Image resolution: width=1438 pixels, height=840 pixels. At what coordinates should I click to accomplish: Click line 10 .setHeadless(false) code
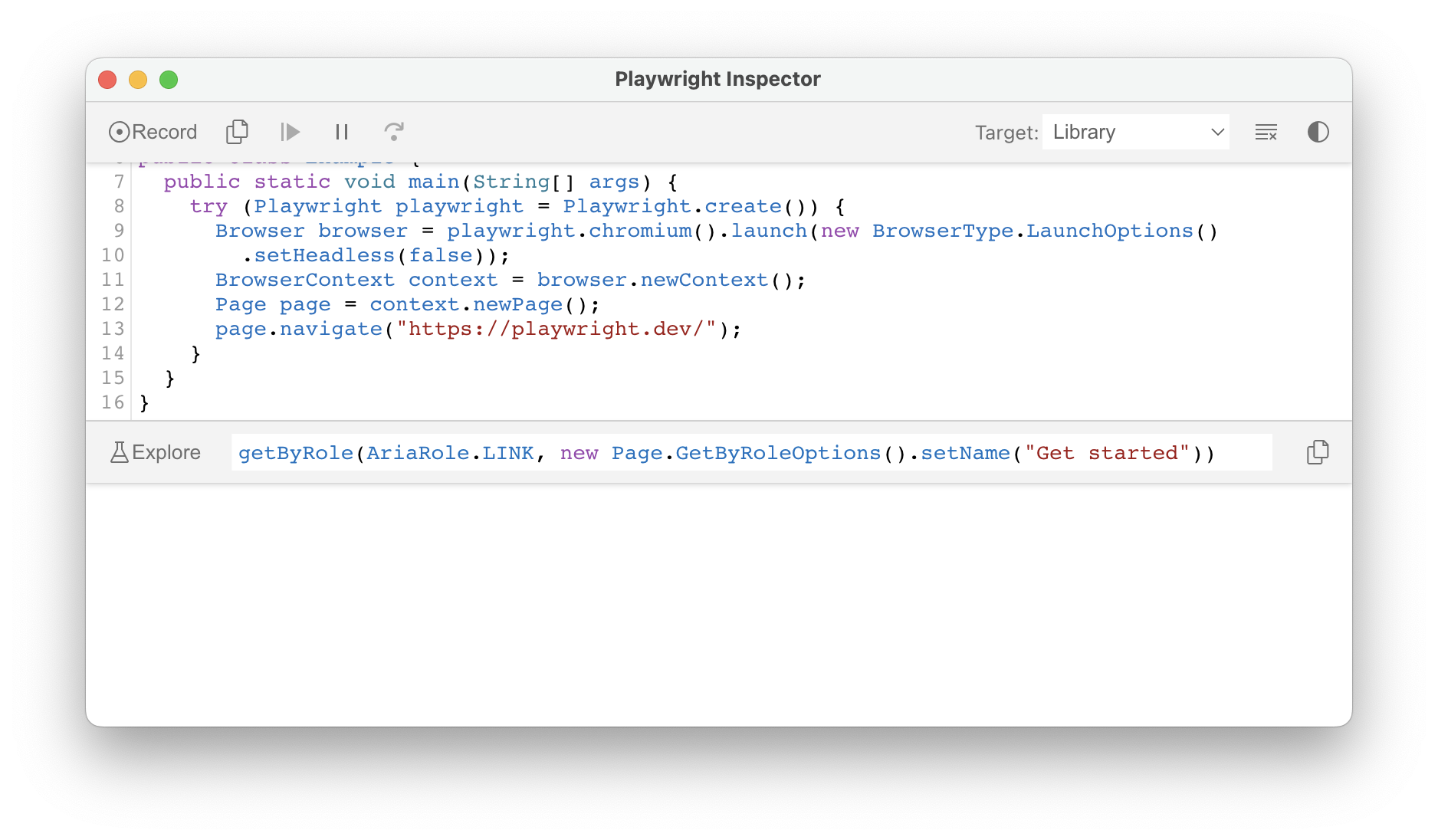[x=376, y=255]
